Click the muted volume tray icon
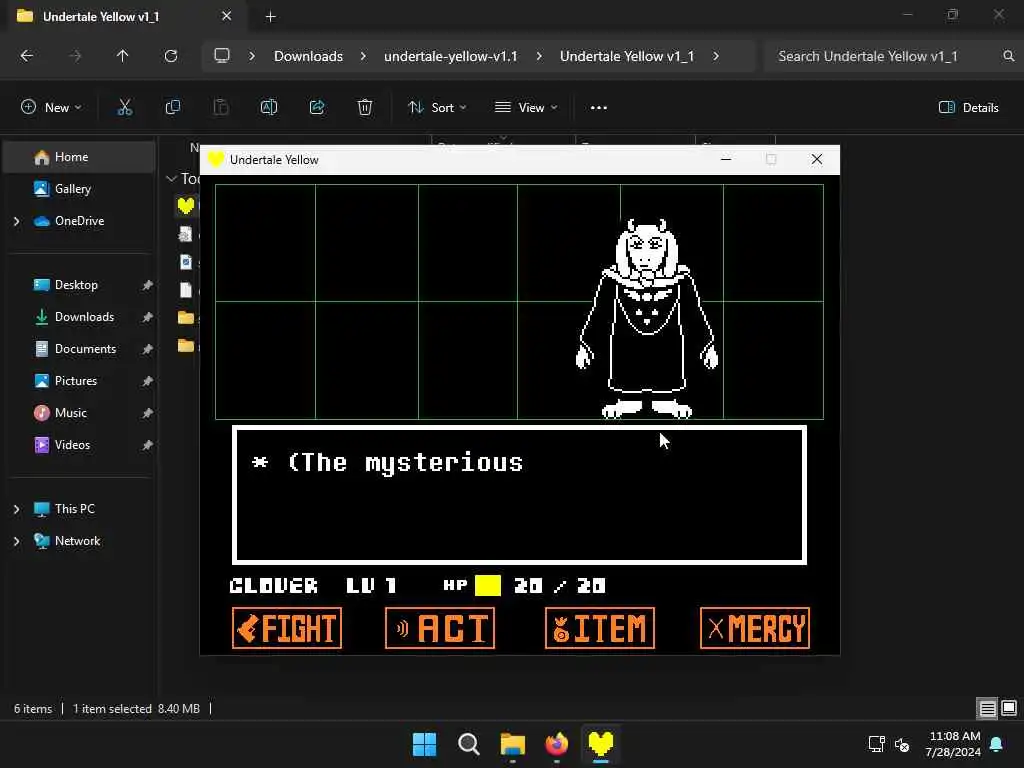1024x768 pixels. 902,744
